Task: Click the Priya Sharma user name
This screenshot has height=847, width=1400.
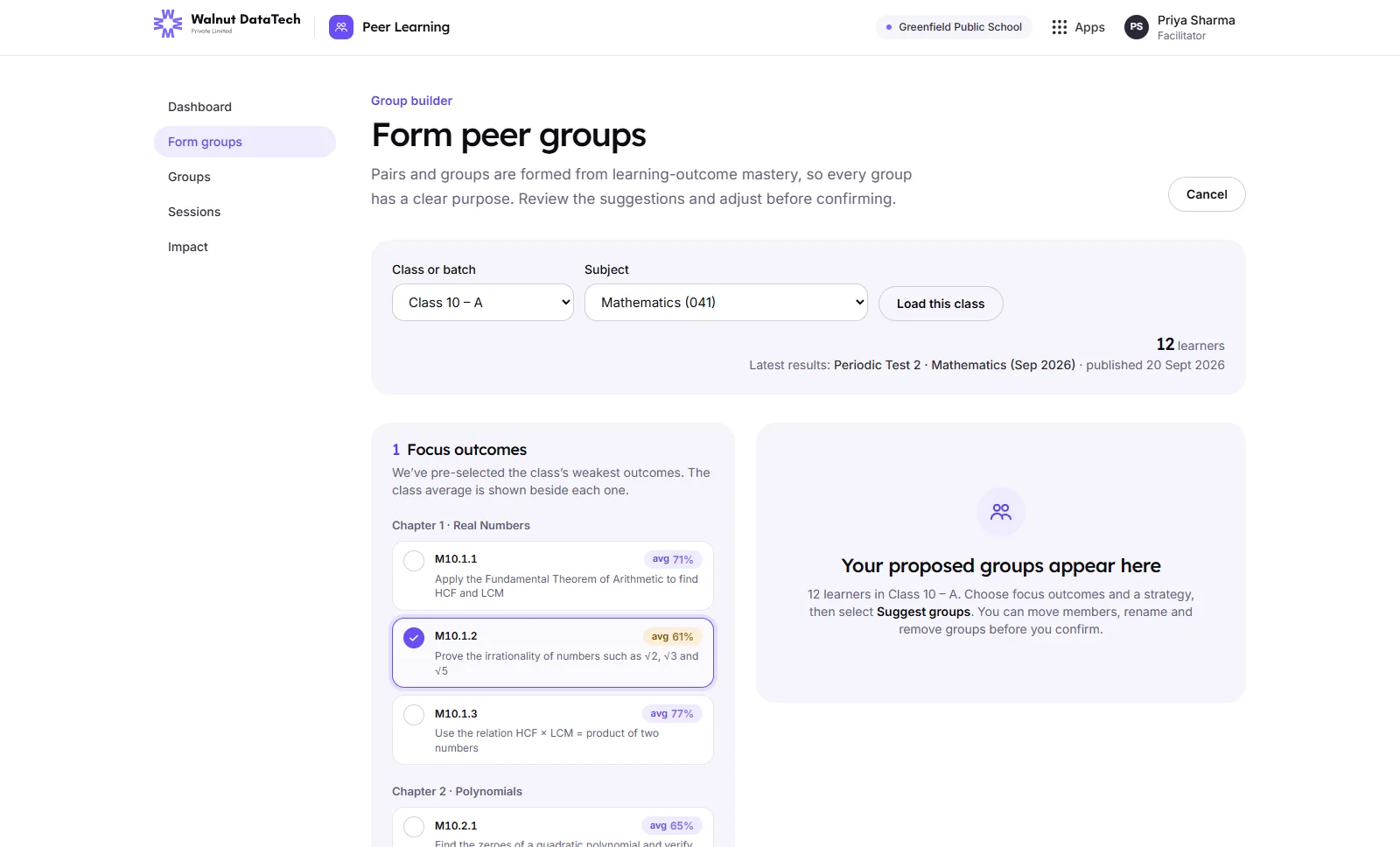Action: [x=1196, y=20]
